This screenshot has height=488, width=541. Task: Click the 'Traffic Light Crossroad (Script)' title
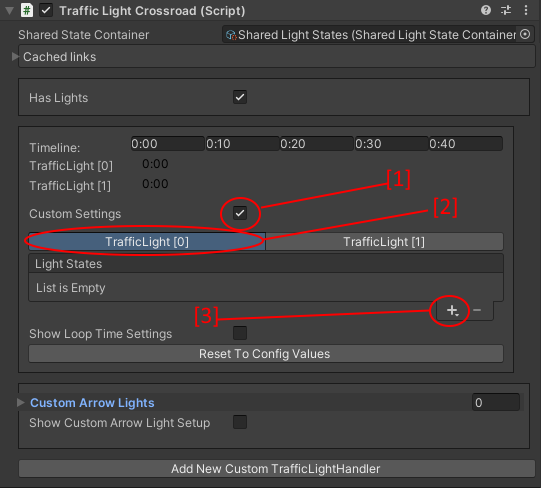click(x=152, y=11)
